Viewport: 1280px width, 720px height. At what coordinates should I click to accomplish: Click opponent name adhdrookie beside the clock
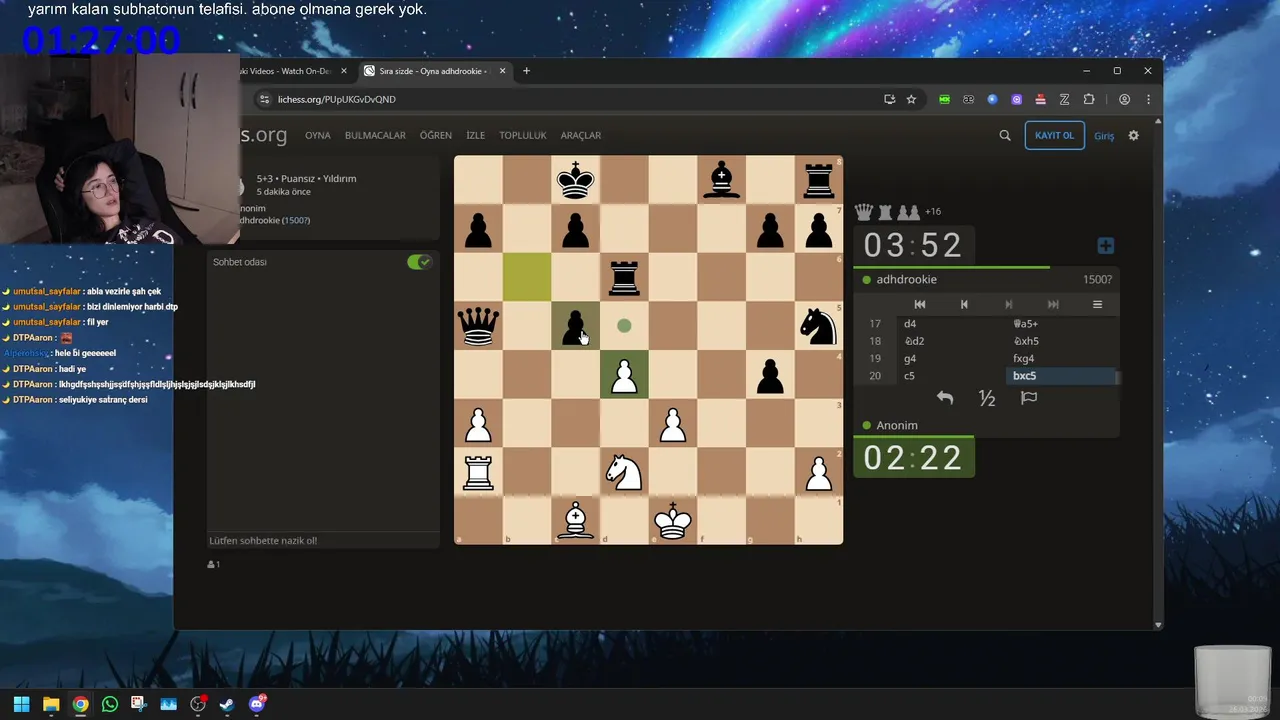906,280
